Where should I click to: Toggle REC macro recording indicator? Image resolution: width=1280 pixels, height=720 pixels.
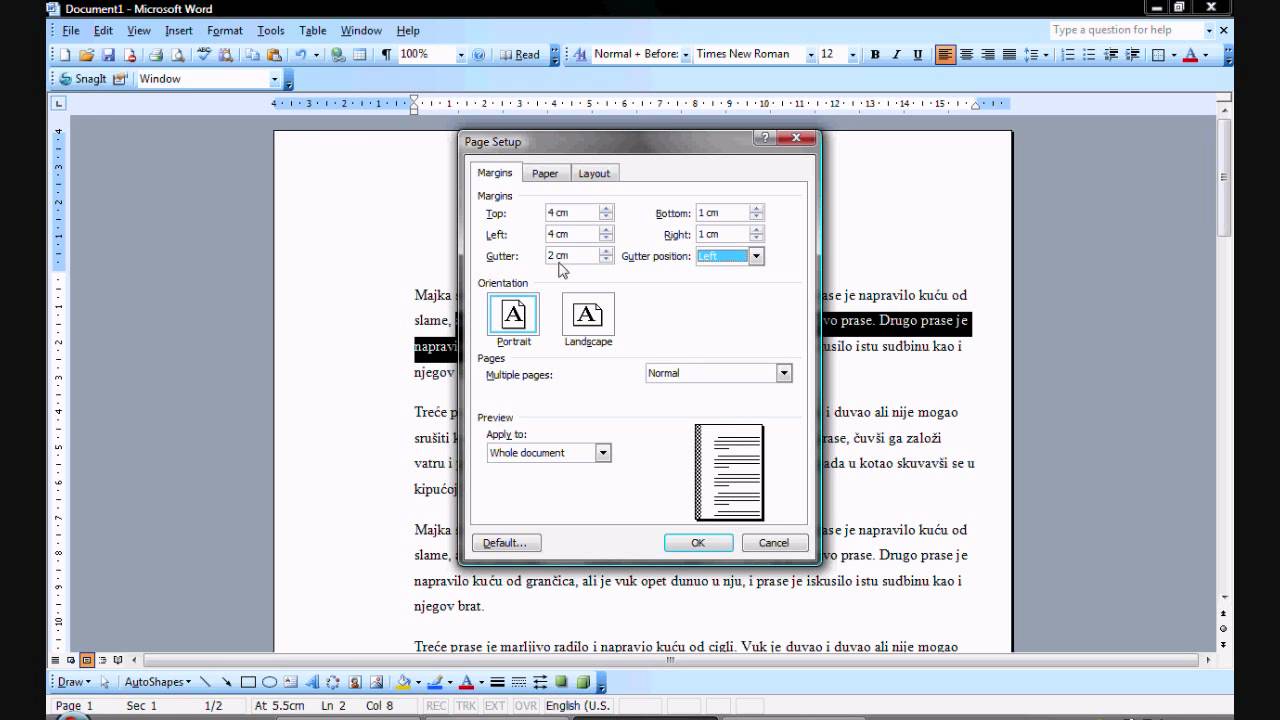coord(437,706)
